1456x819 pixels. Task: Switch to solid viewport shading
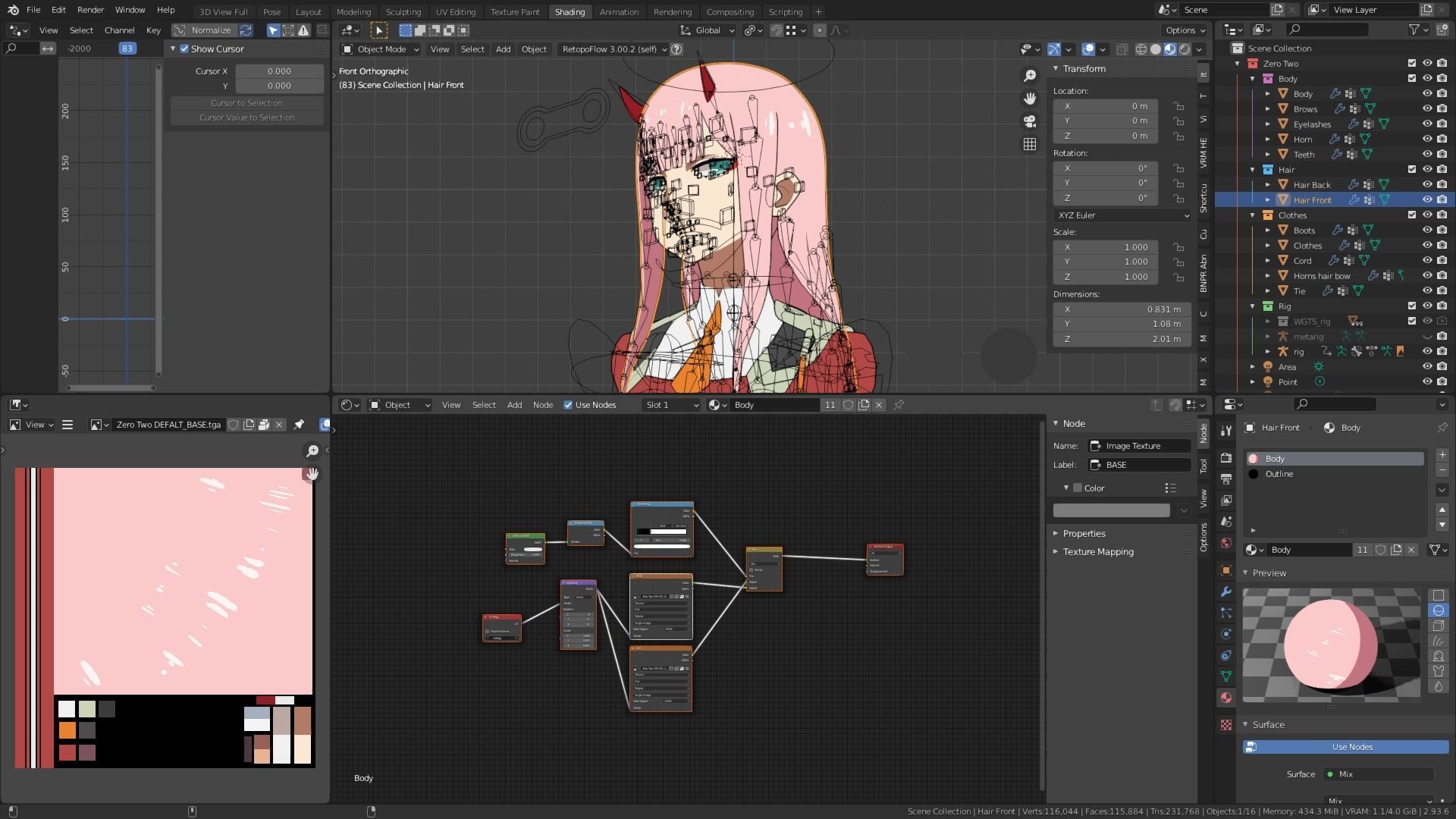pos(1156,49)
